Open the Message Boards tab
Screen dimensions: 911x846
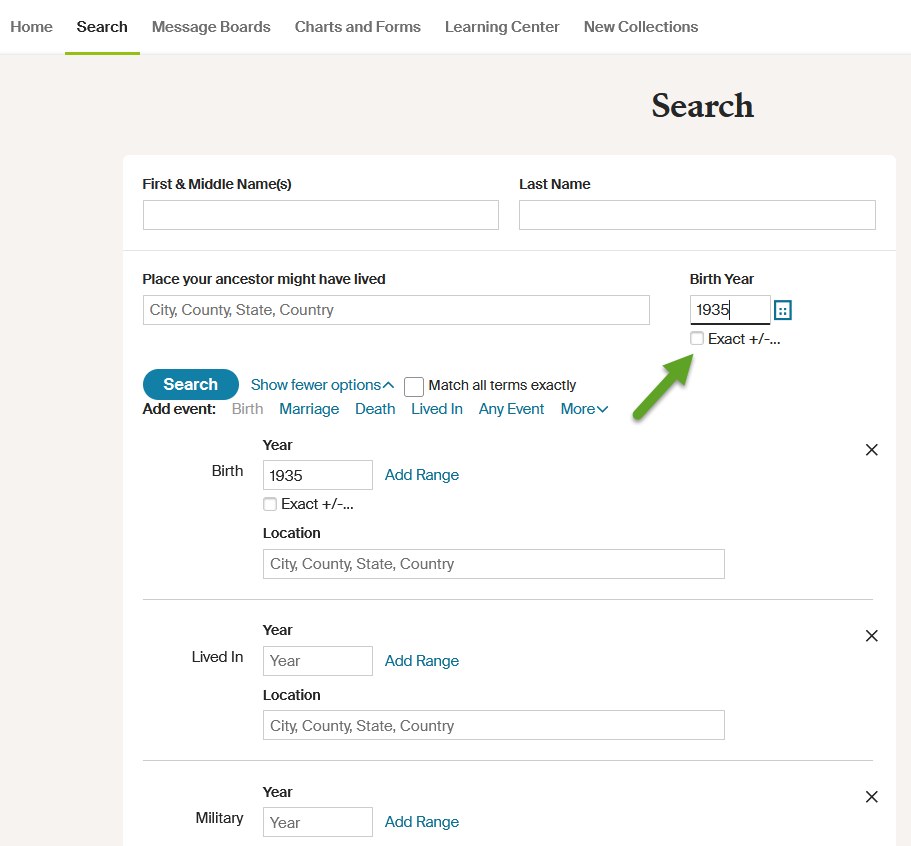(211, 27)
